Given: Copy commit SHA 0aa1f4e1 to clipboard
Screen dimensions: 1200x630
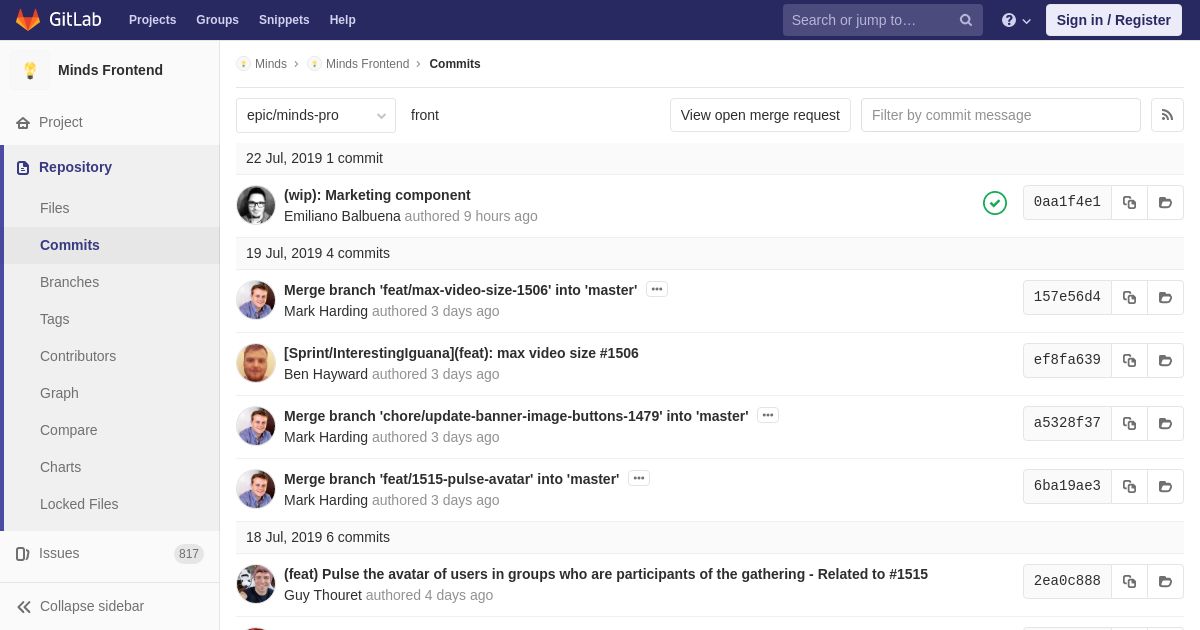Looking at the screenshot, I should 1129,202.
